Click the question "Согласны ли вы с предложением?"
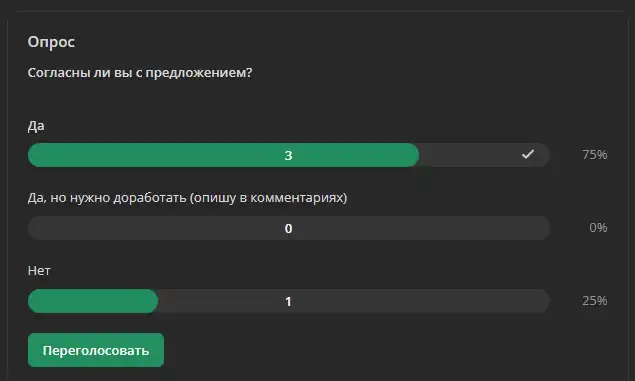 click(x=140, y=73)
